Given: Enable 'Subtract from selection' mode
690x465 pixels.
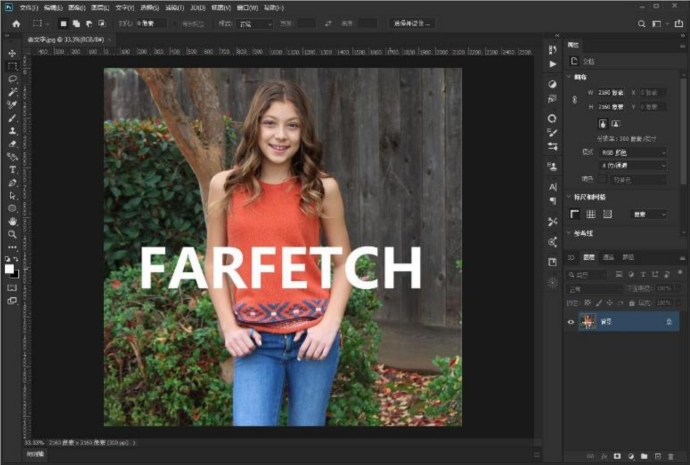Looking at the screenshot, I should pyautogui.click(x=89, y=24).
